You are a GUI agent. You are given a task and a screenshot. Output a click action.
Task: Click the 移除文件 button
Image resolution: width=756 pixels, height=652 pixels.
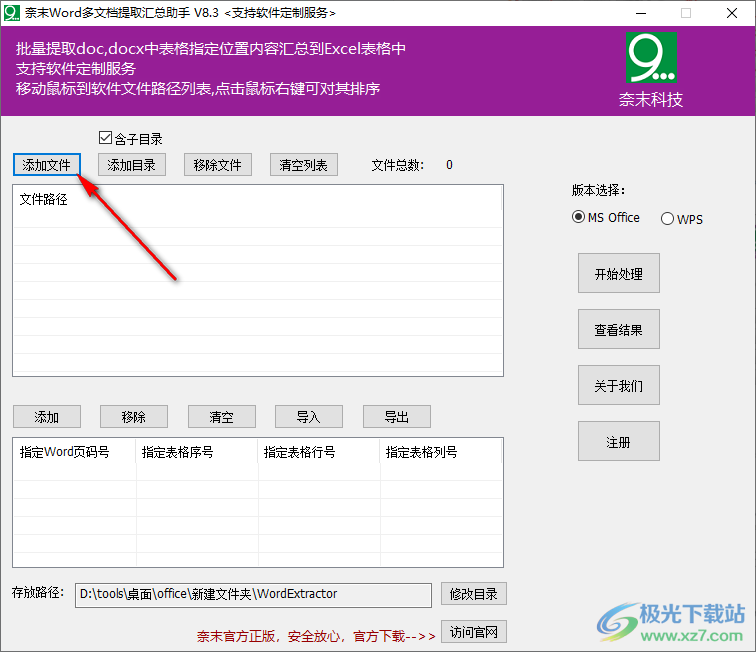pyautogui.click(x=217, y=165)
